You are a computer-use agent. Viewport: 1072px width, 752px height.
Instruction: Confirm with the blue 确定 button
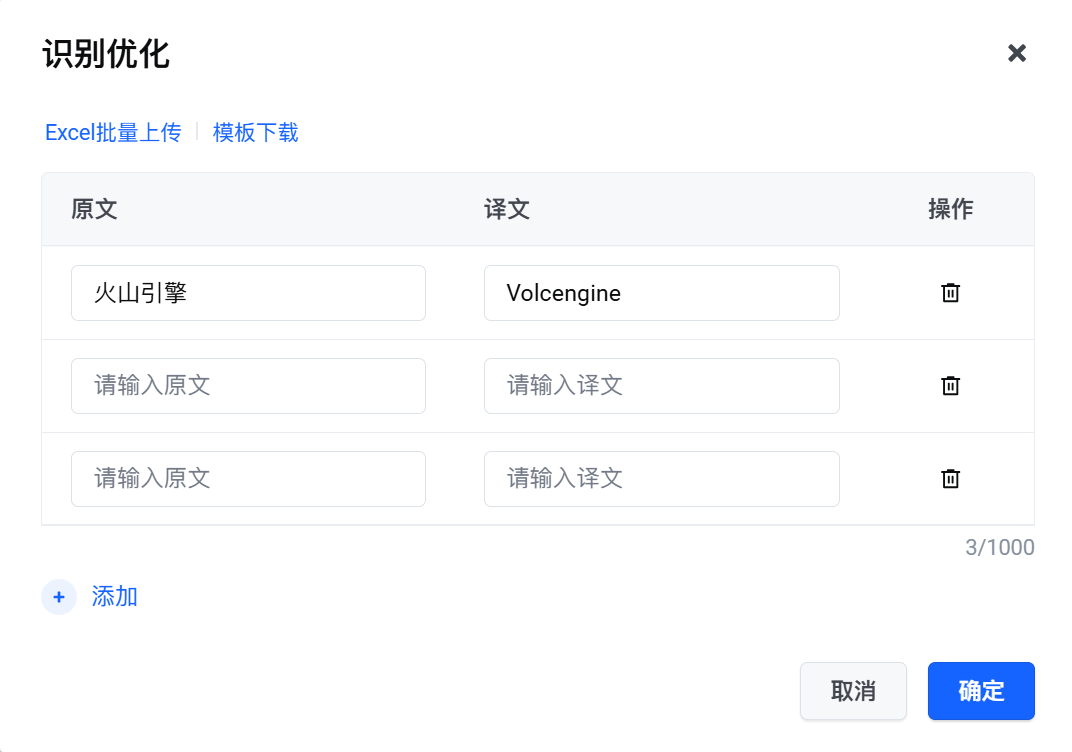coord(980,691)
